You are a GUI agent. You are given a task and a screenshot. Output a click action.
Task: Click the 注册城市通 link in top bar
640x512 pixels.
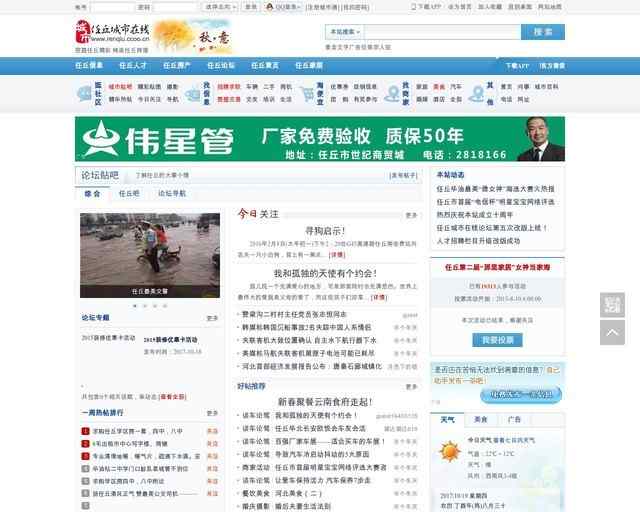[322, 7]
